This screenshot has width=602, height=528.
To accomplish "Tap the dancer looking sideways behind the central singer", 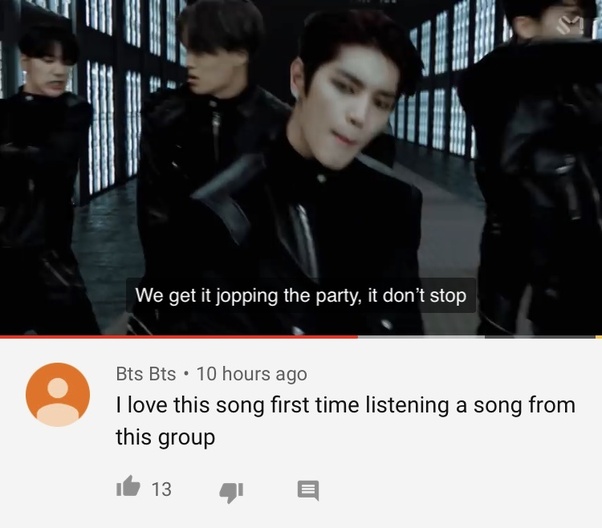I will coord(215,115).
